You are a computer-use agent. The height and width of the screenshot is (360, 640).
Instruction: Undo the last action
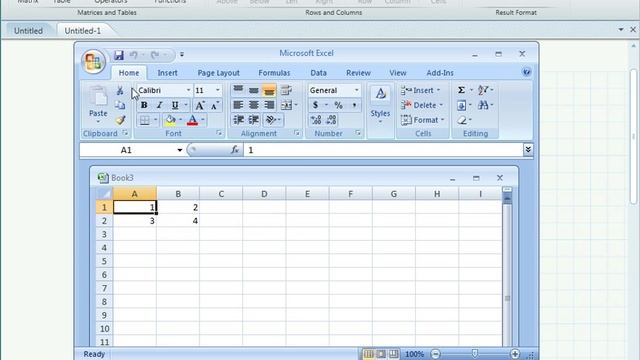133,55
